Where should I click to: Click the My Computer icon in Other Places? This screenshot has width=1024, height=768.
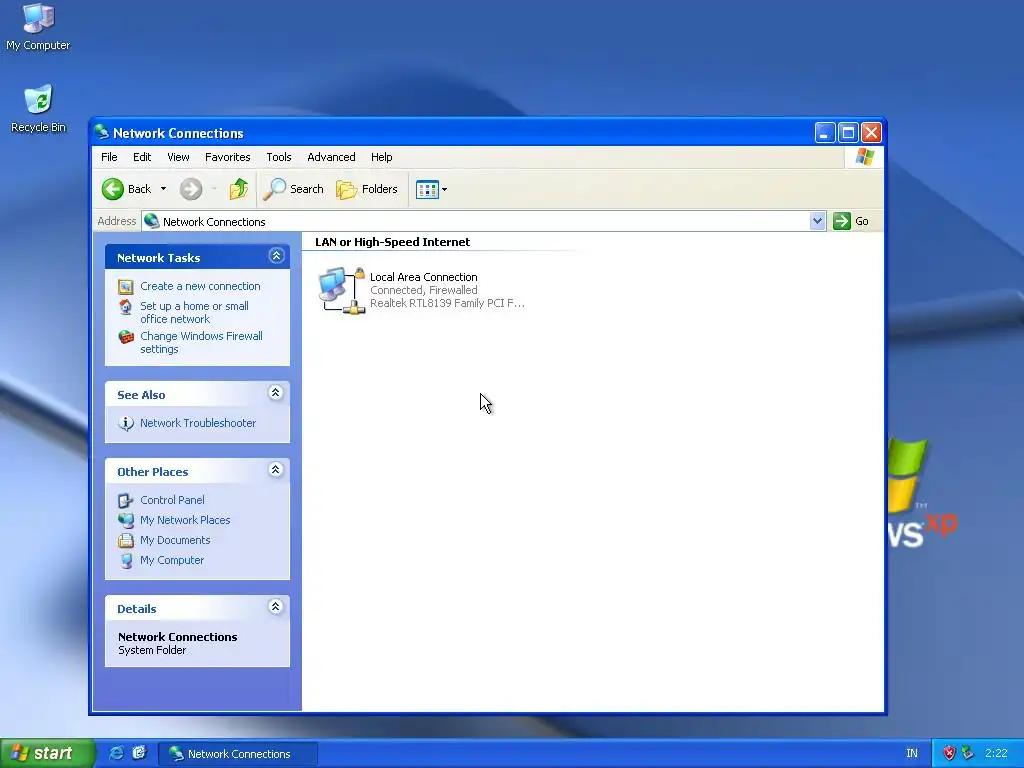tap(126, 560)
